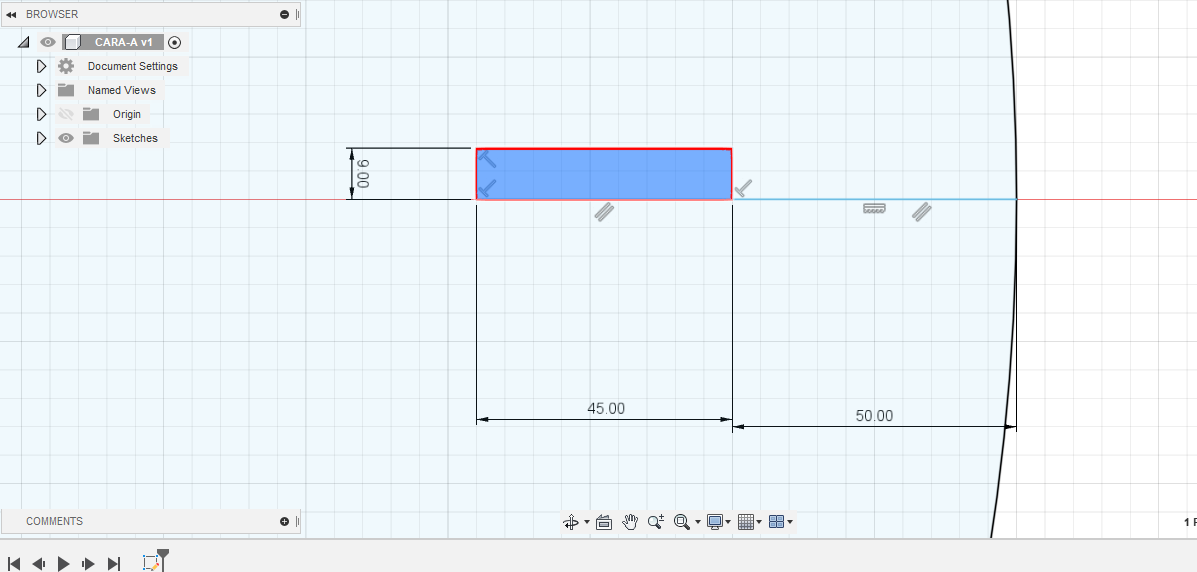1197x572 pixels.
Task: Select Sketches in browser tree
Action: click(x=135, y=137)
